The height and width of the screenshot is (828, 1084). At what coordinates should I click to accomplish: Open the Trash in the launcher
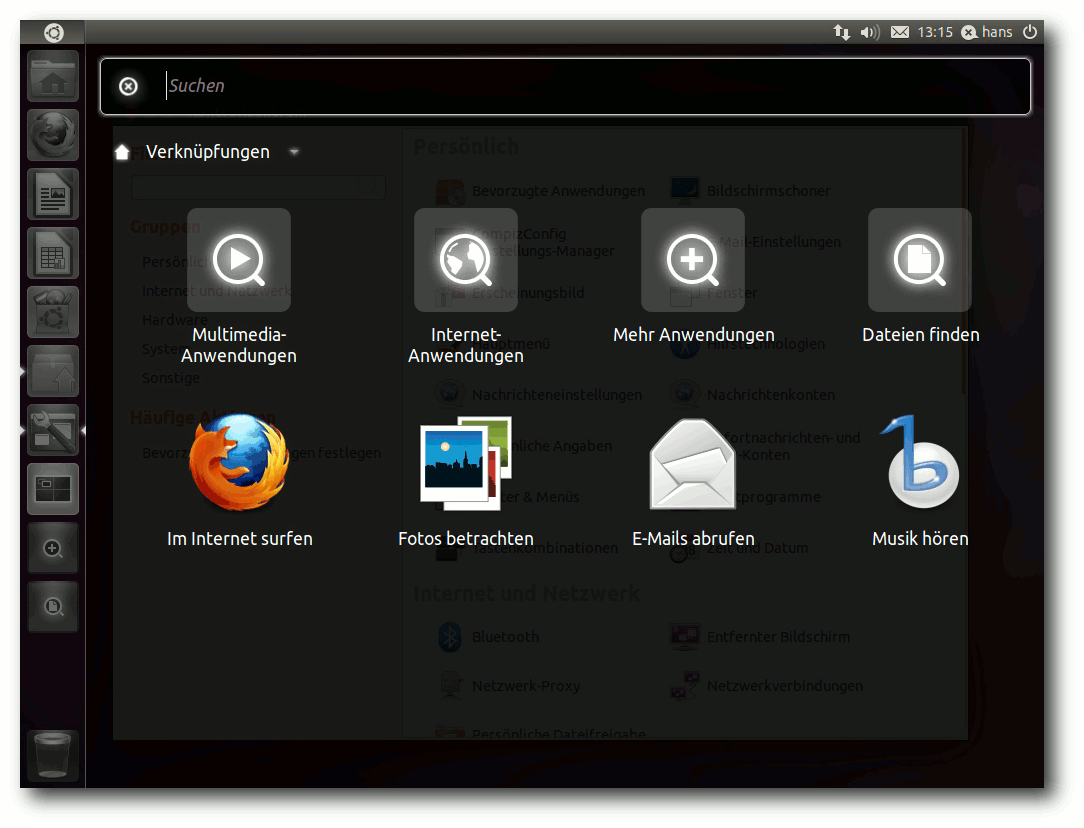[53, 755]
